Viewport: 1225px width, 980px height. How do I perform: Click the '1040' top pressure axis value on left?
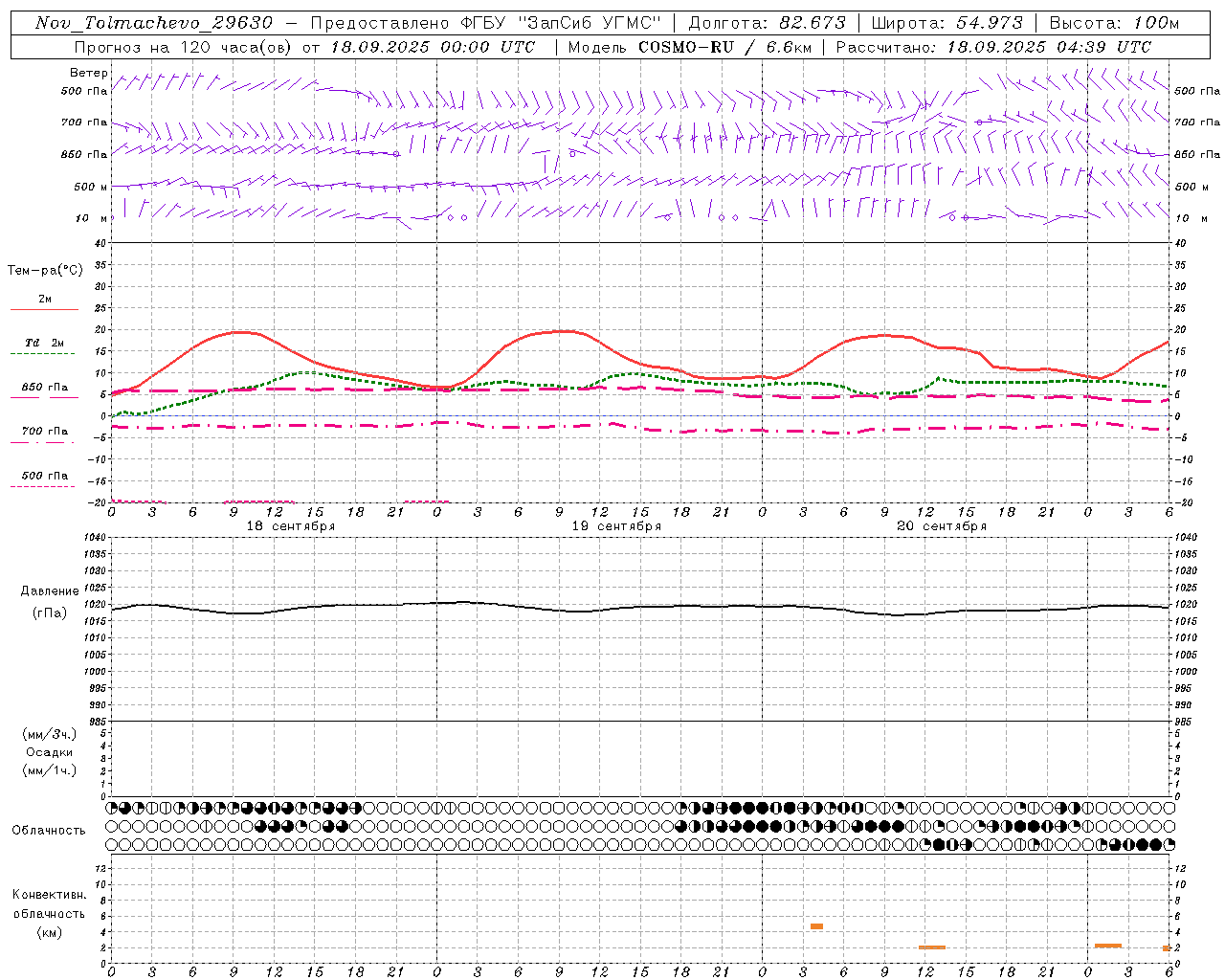95,538
